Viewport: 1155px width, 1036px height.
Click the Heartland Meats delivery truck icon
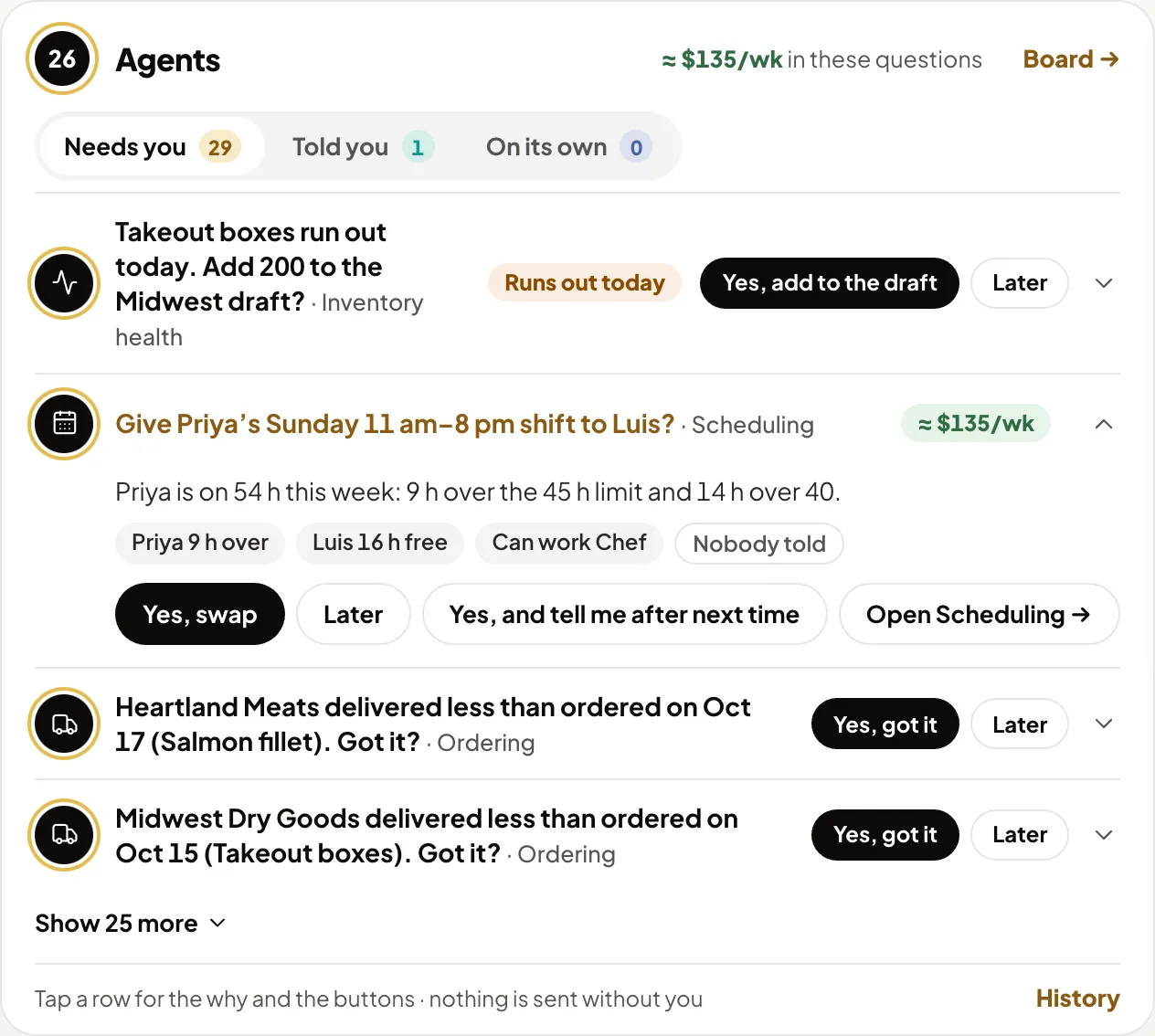(64, 724)
